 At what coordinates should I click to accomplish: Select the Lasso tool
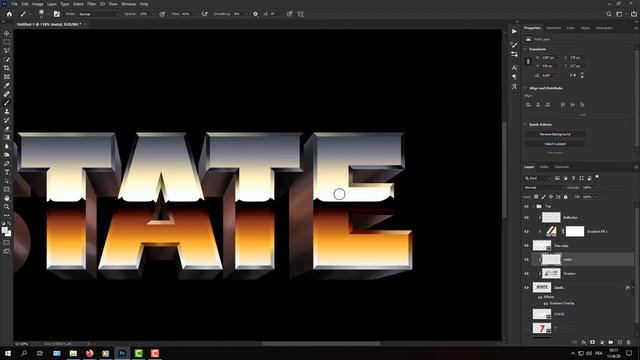pyautogui.click(x=7, y=51)
